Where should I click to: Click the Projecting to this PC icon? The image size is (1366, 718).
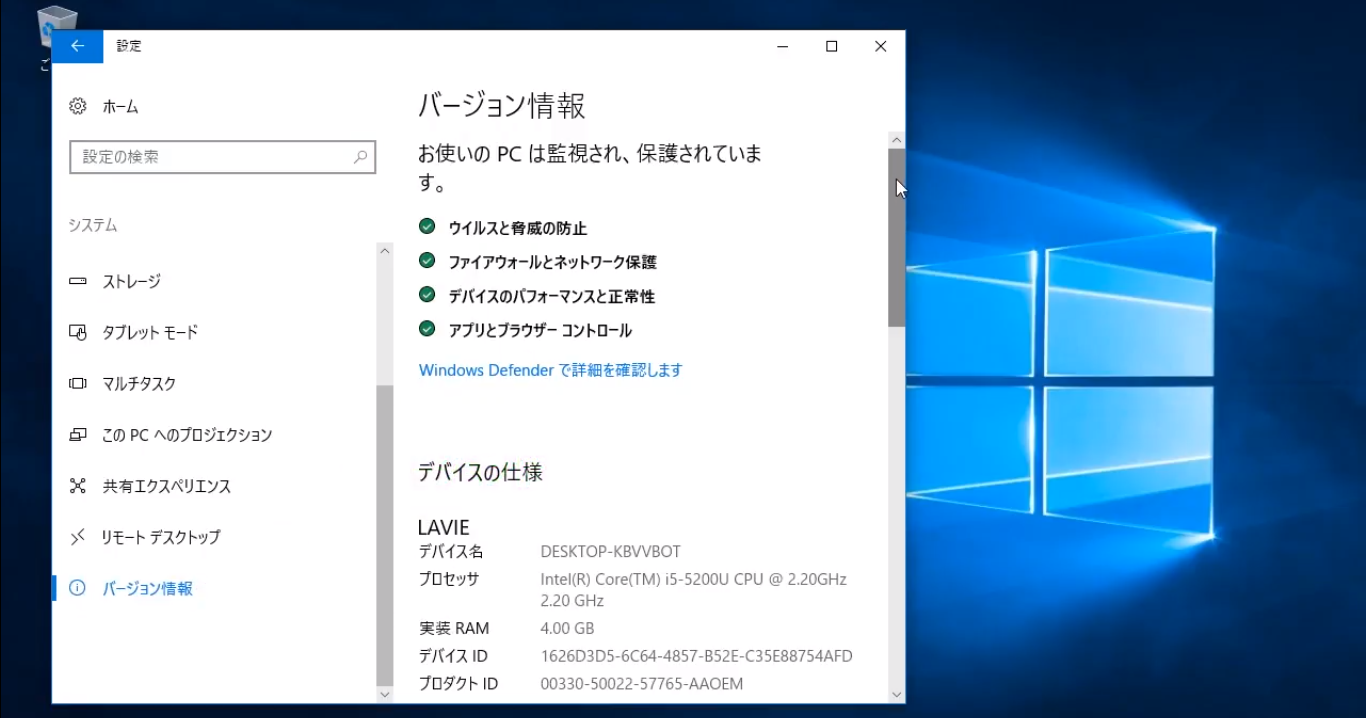pyautogui.click(x=78, y=435)
